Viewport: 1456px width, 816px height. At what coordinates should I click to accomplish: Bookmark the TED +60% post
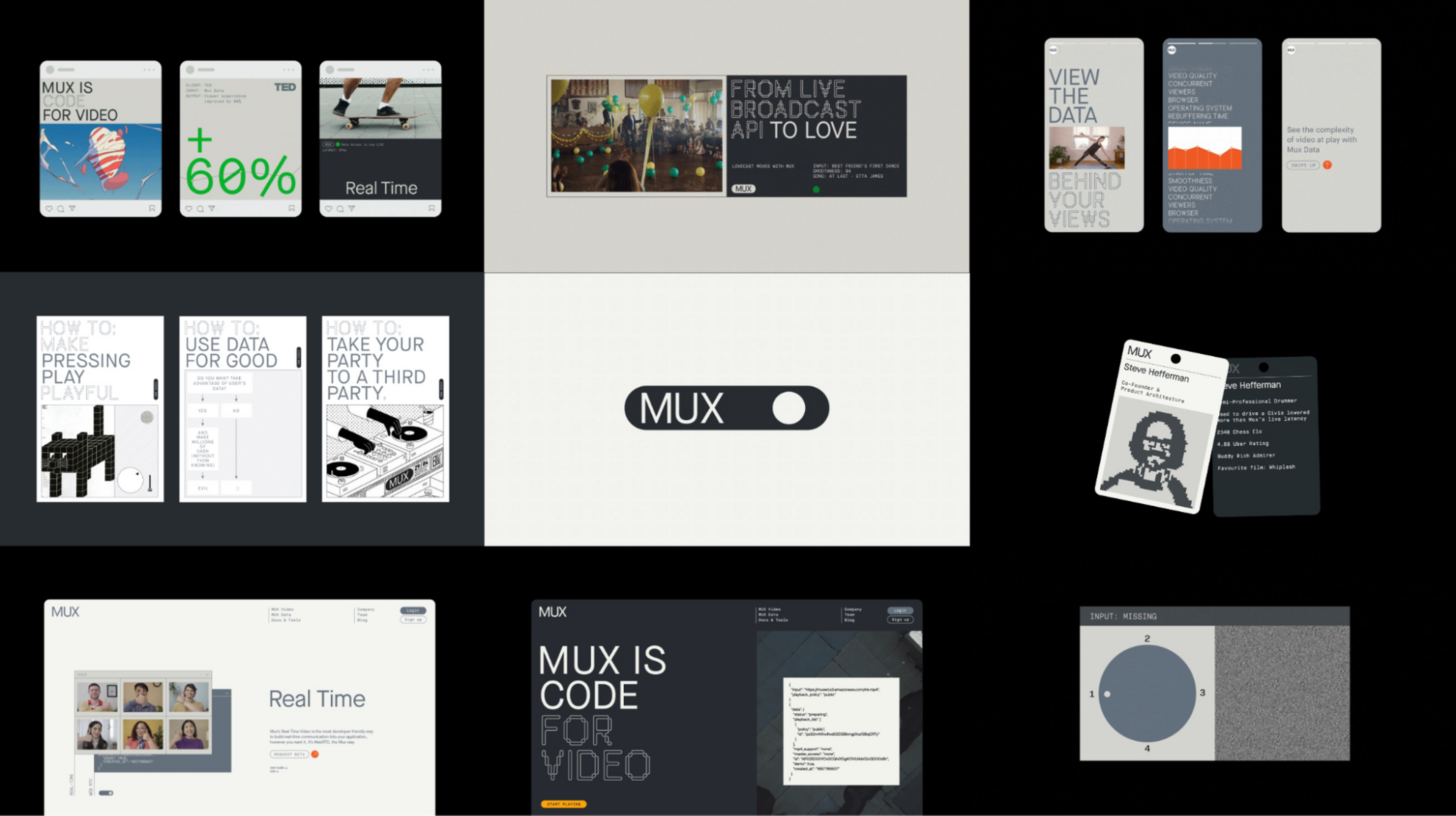(292, 208)
